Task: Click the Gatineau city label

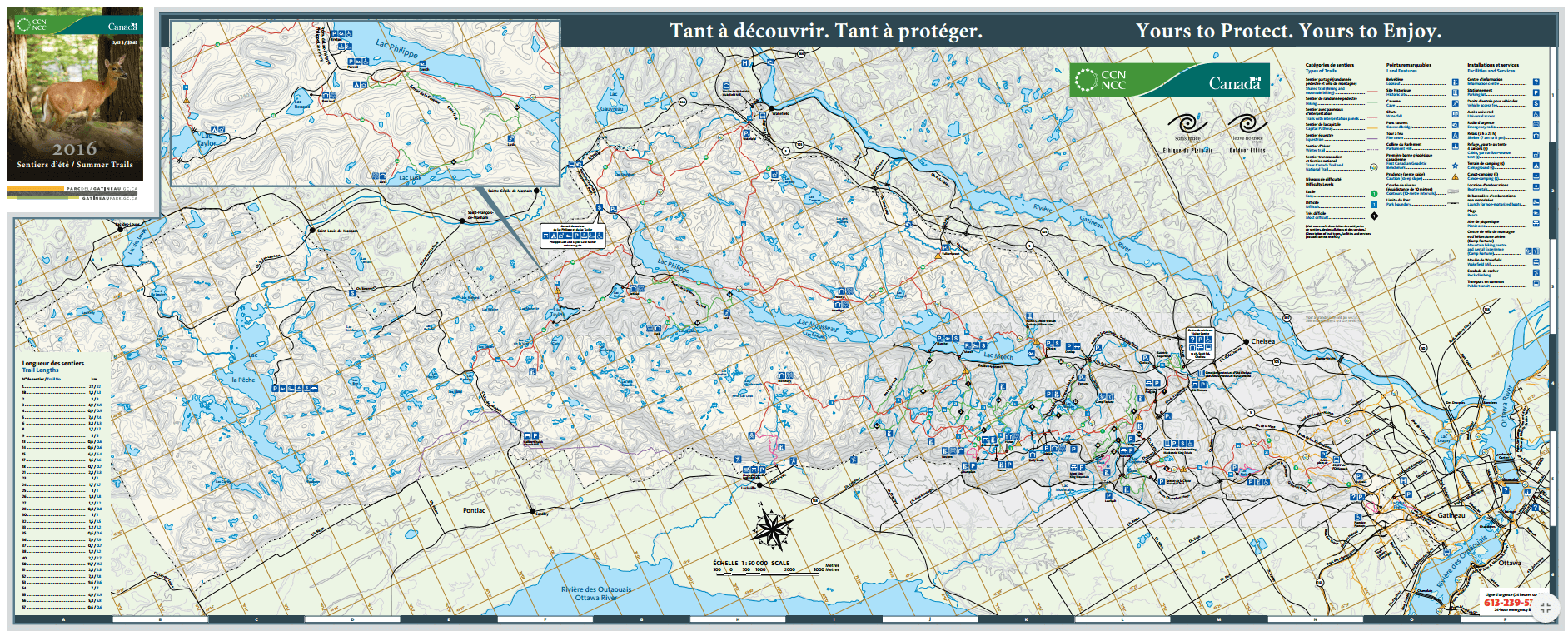Action: (x=1451, y=515)
